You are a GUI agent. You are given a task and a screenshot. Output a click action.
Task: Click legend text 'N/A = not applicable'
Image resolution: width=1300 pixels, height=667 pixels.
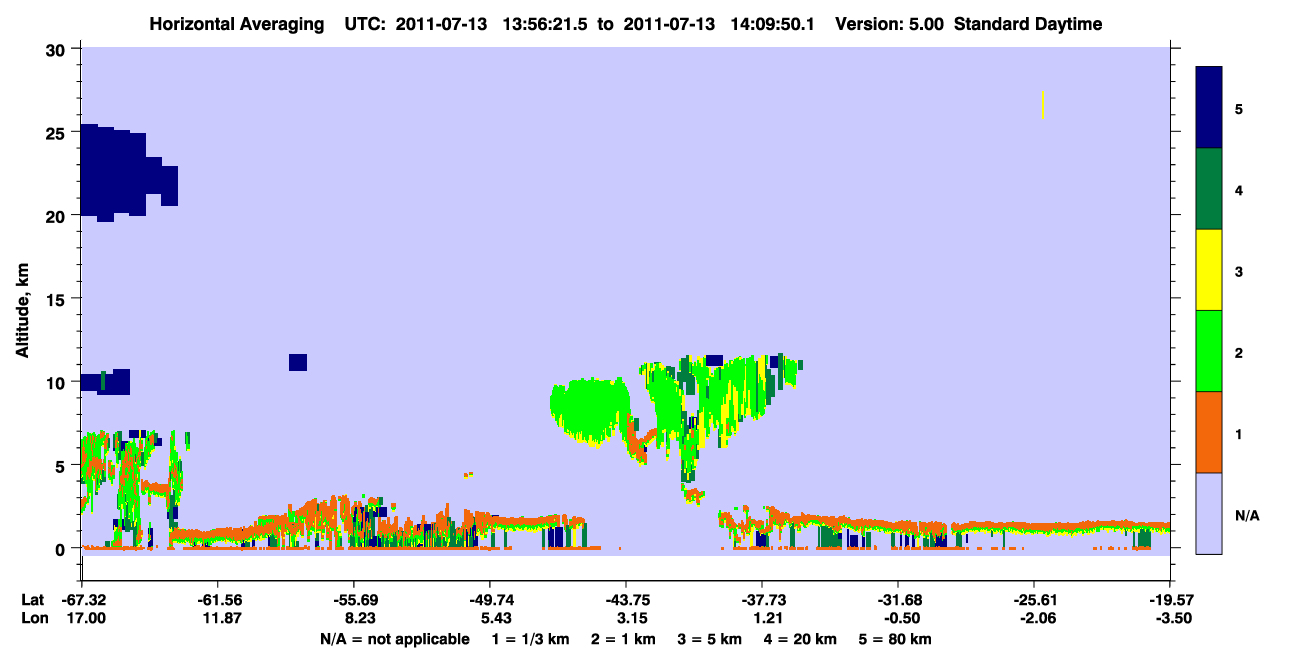tap(395, 639)
